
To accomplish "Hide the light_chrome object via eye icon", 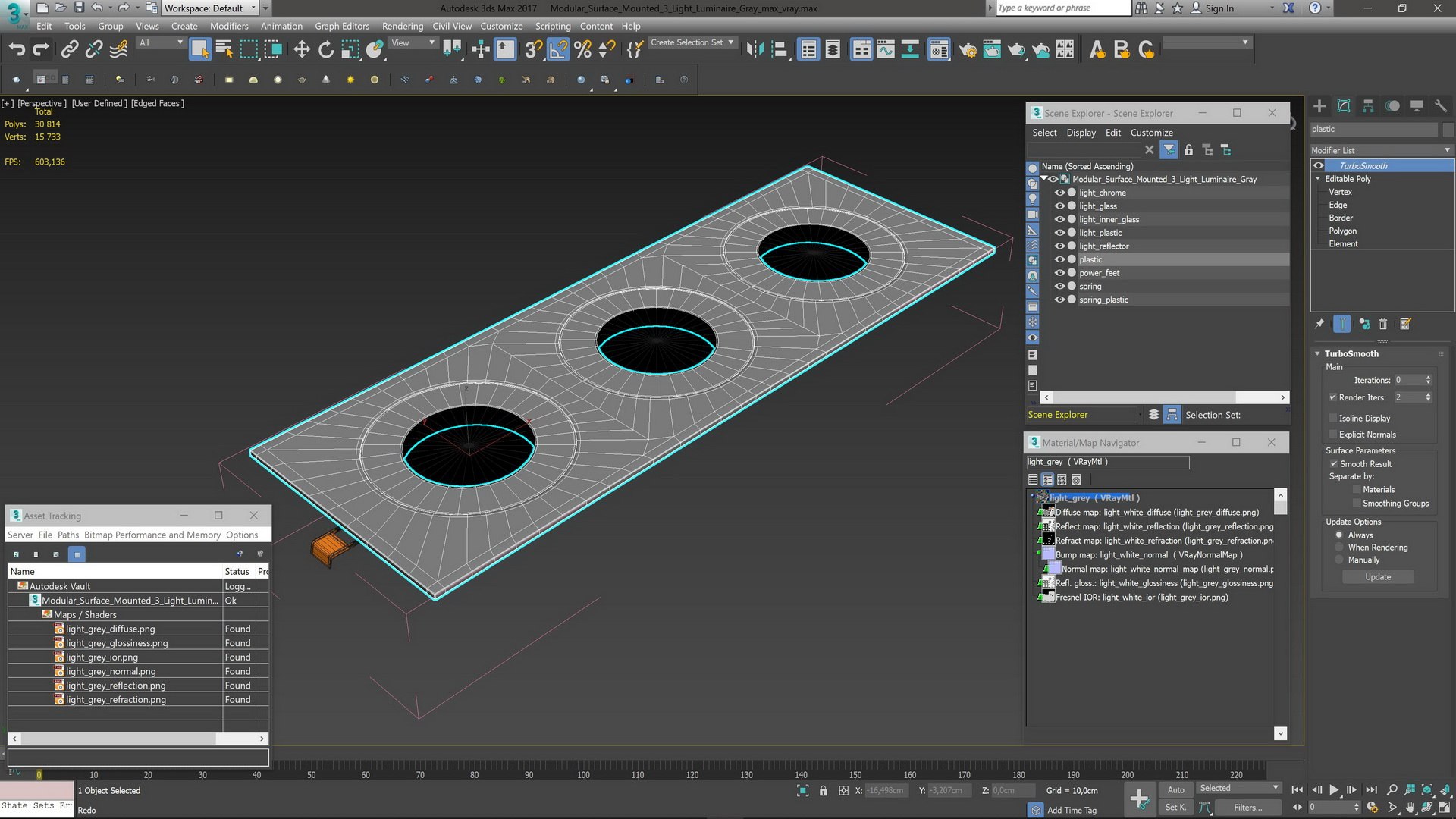I will [x=1059, y=193].
